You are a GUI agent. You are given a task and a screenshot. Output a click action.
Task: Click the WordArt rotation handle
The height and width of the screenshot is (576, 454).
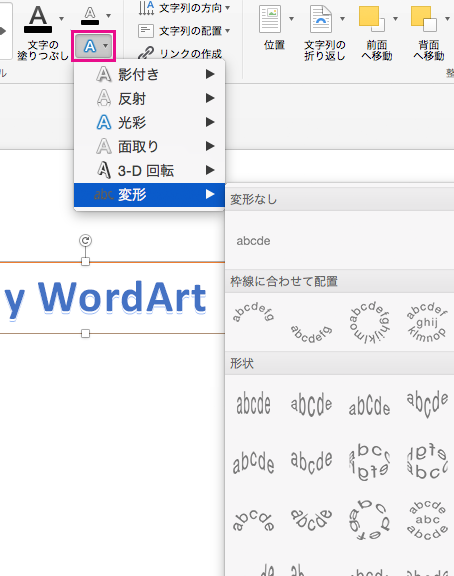click(85, 241)
